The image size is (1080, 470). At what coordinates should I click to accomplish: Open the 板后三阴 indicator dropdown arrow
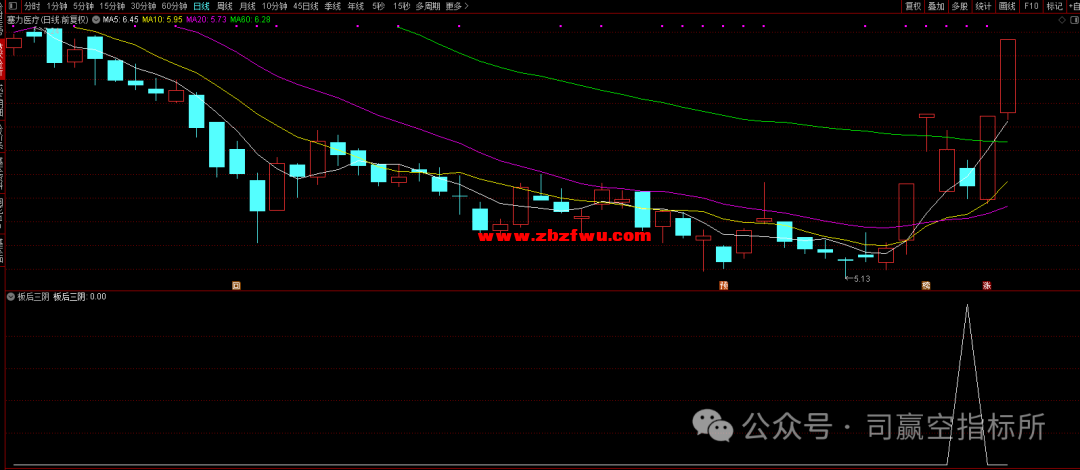pyautogui.click(x=10, y=297)
